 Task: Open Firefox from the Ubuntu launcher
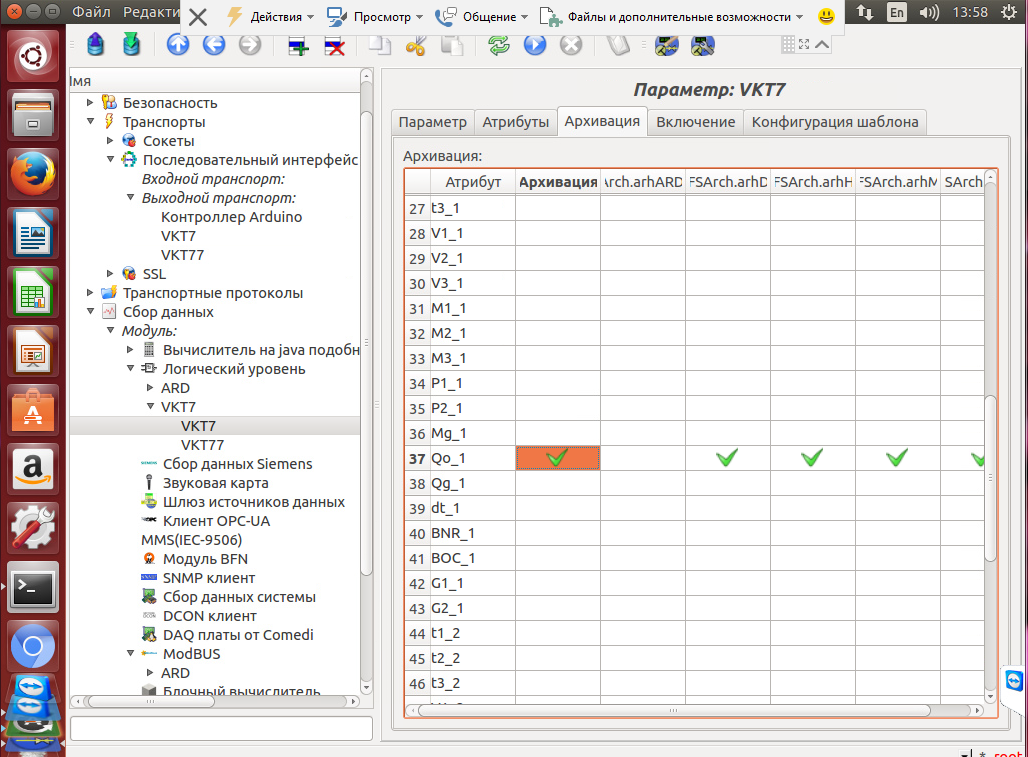coord(34,176)
